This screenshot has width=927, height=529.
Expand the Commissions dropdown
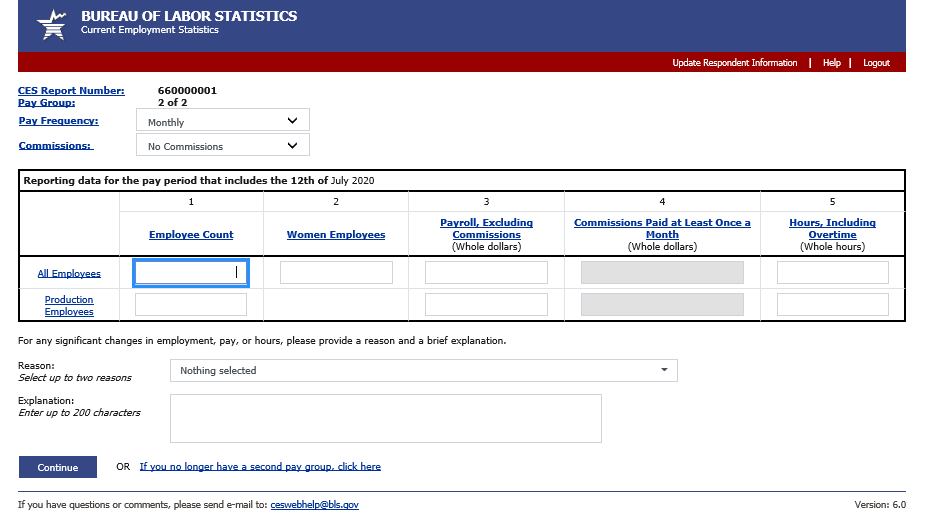222,145
